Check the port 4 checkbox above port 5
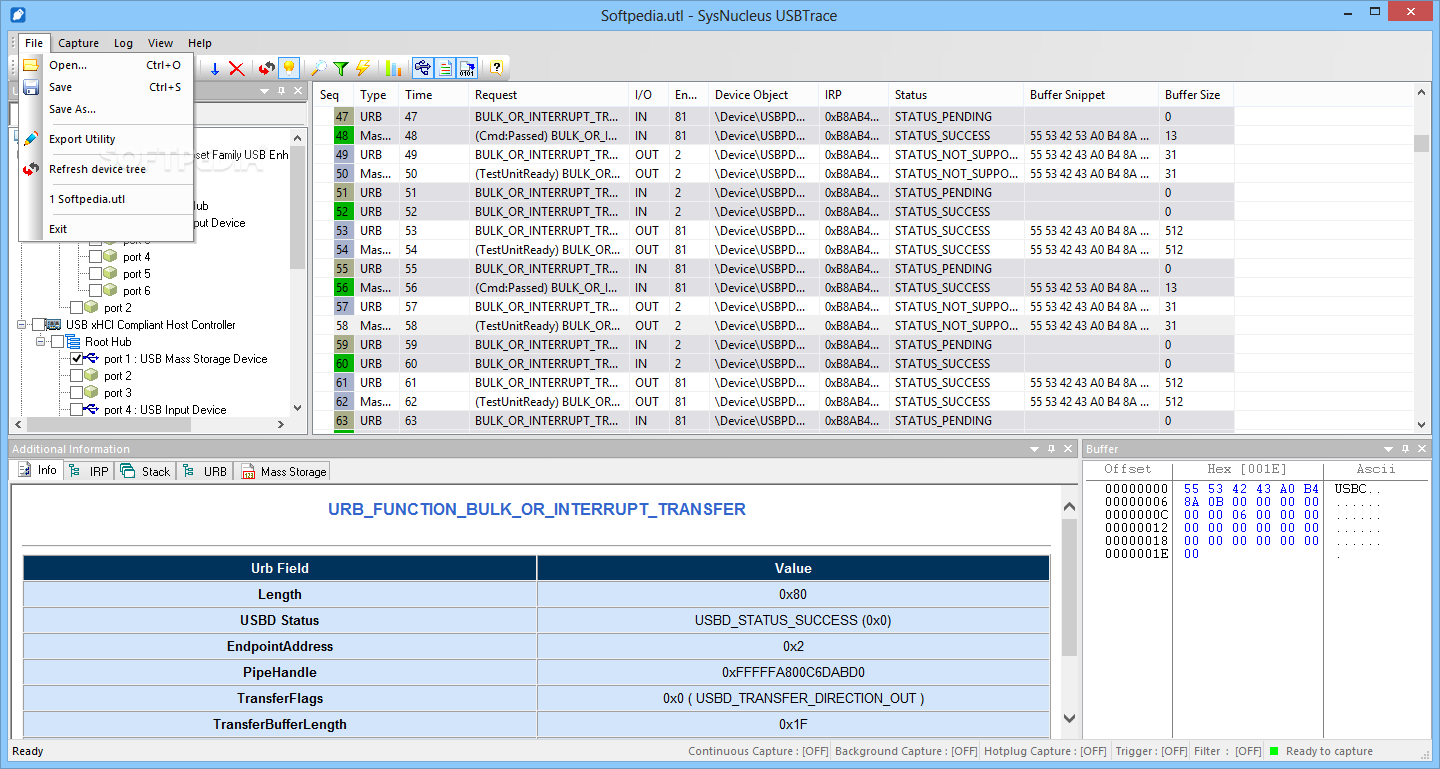1440x769 pixels. (96, 257)
